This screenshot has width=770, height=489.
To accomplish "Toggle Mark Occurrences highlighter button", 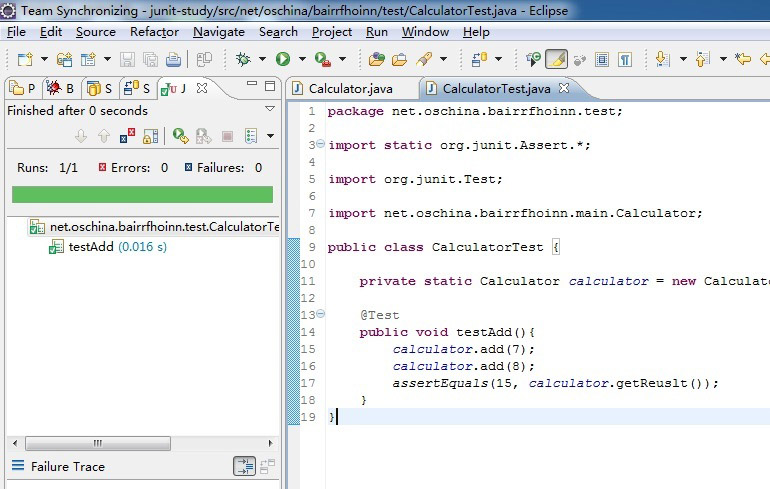I will point(557,60).
